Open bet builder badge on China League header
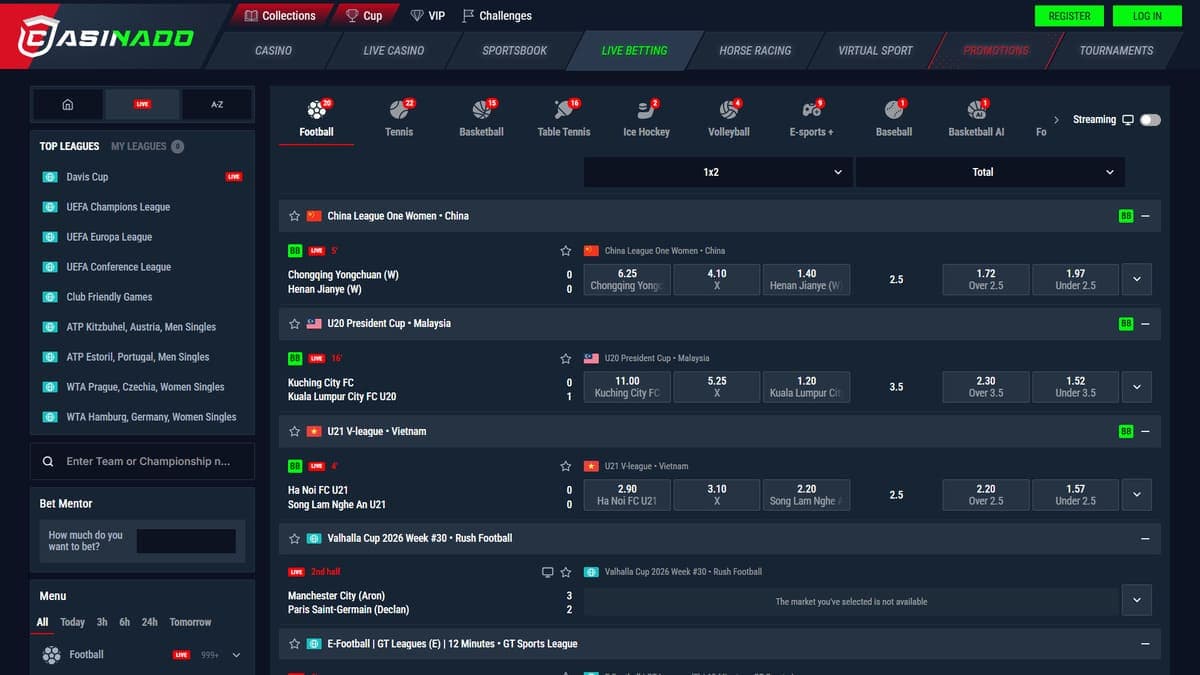This screenshot has width=1200, height=675. tap(1126, 216)
